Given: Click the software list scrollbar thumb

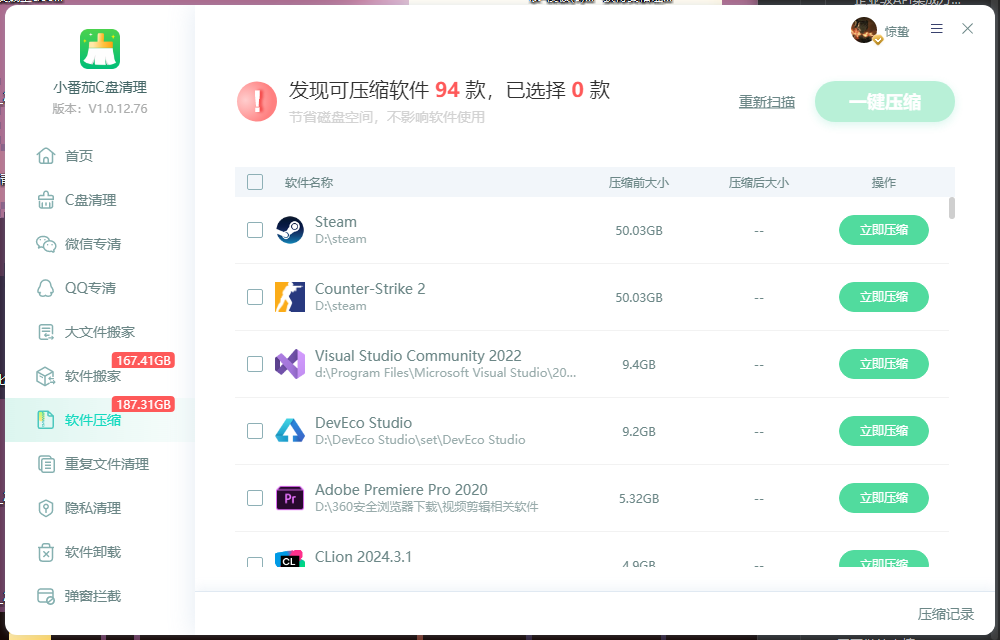Looking at the screenshot, I should (952, 208).
